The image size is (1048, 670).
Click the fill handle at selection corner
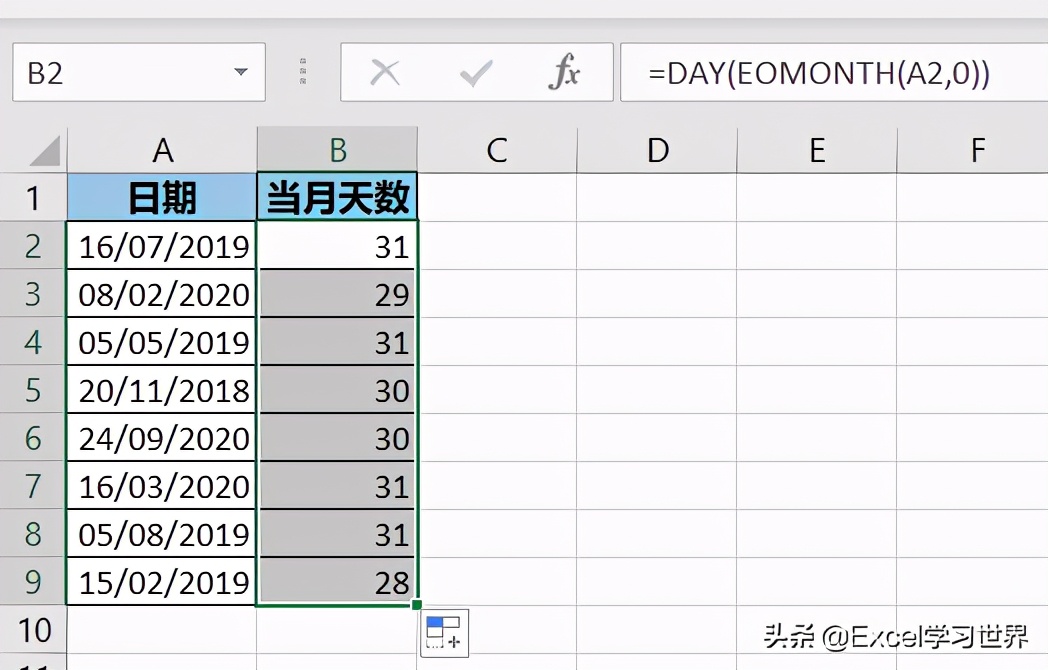[417, 605]
